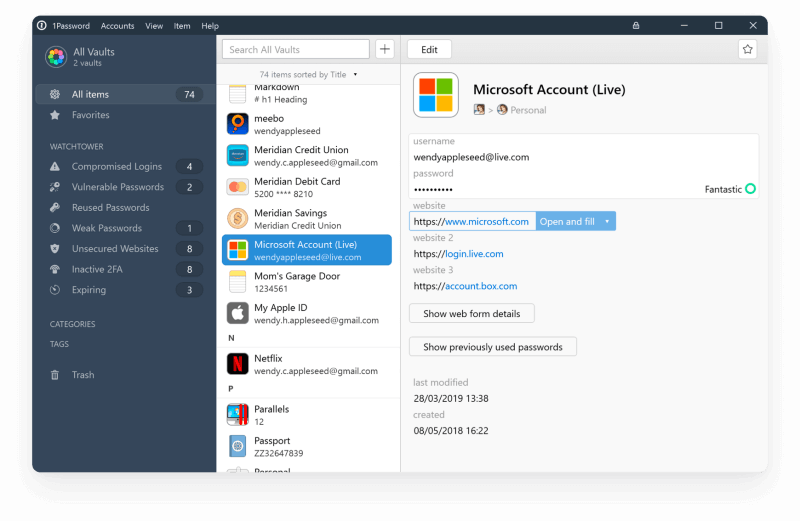
Task: Click the Inactive 2FA icon
Action: (55, 269)
